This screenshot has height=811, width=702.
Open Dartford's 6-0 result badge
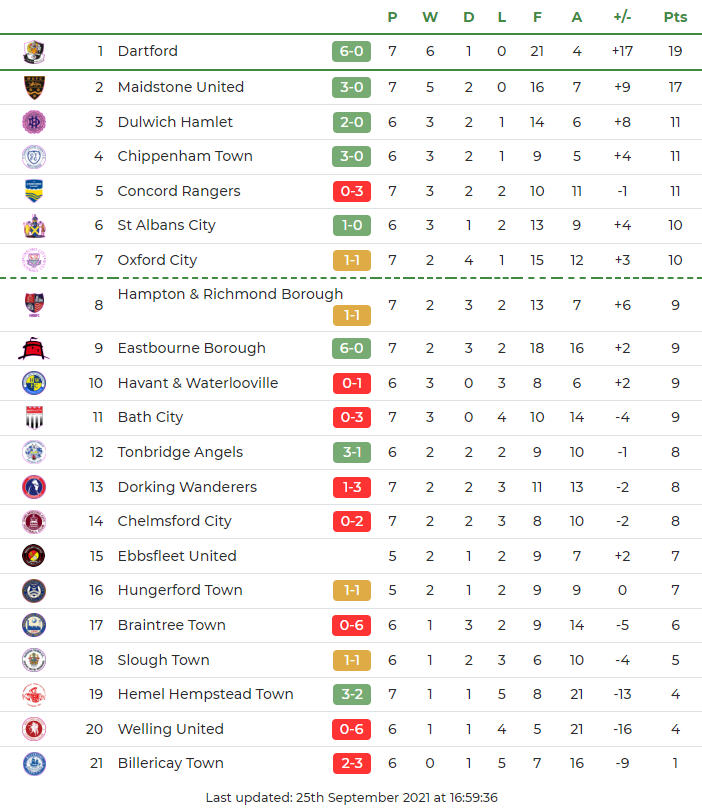tap(351, 51)
